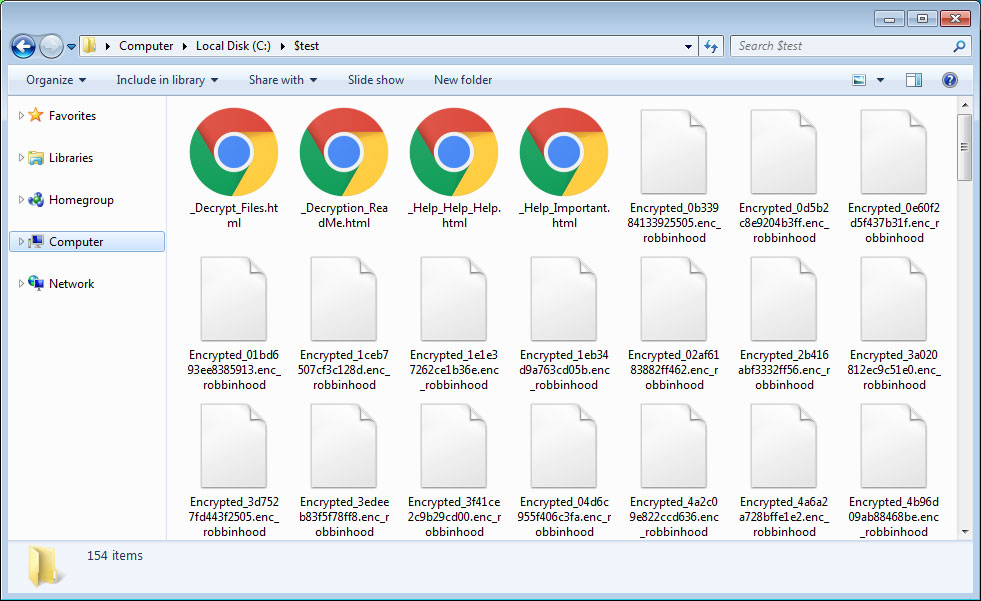Open the _Help_Important.html file

(563, 152)
